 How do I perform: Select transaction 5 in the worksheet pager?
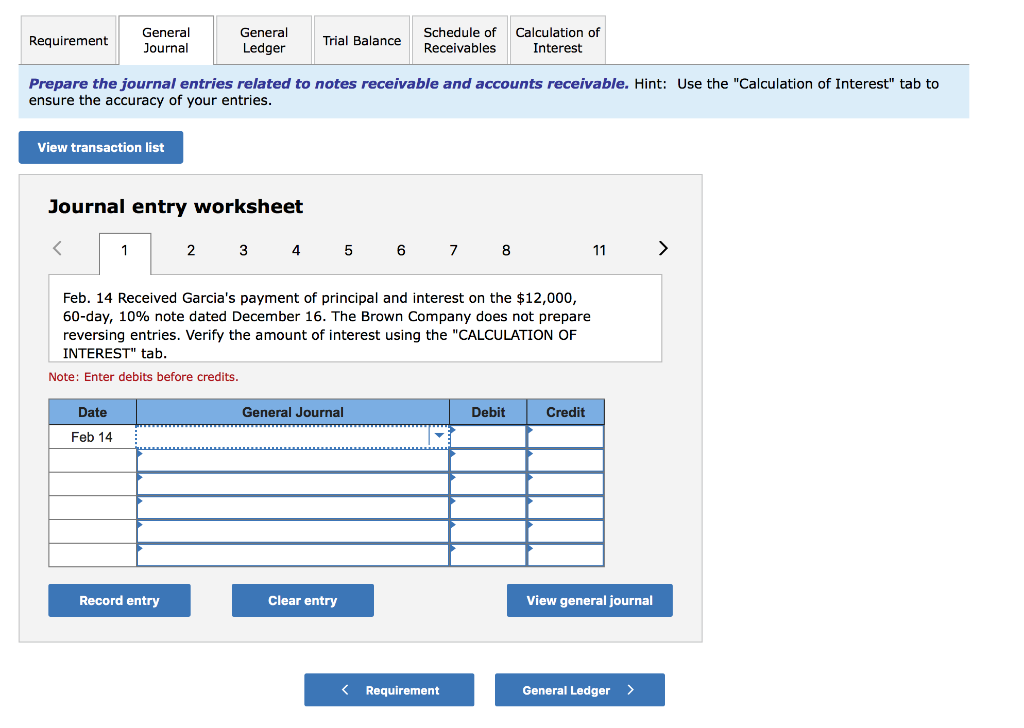pos(348,250)
